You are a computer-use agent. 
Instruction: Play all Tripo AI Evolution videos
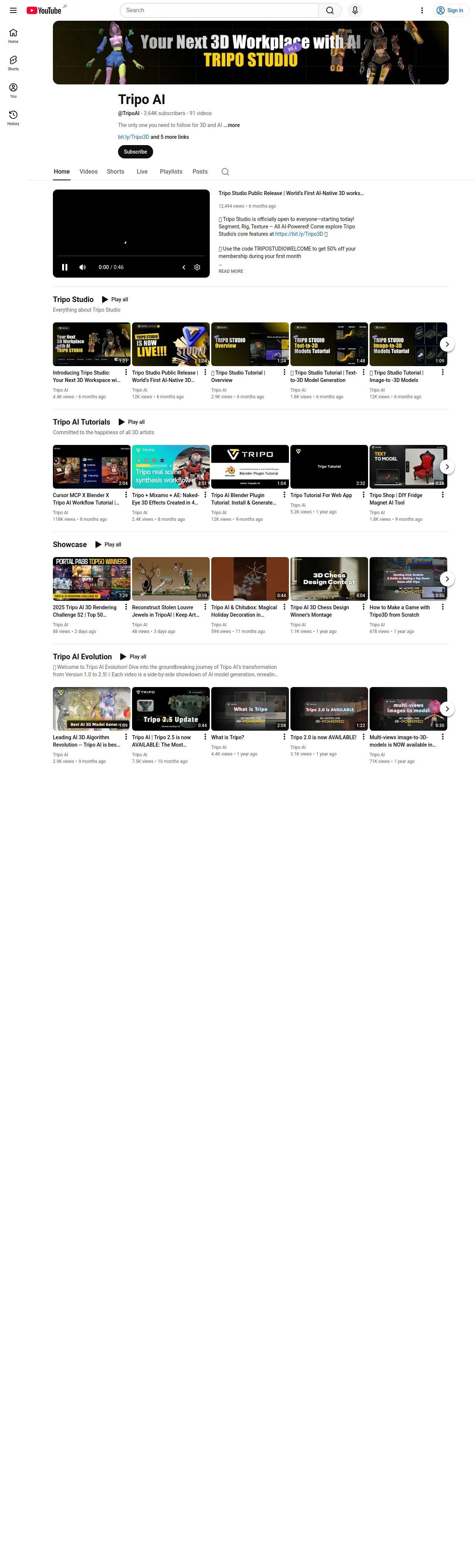[133, 657]
